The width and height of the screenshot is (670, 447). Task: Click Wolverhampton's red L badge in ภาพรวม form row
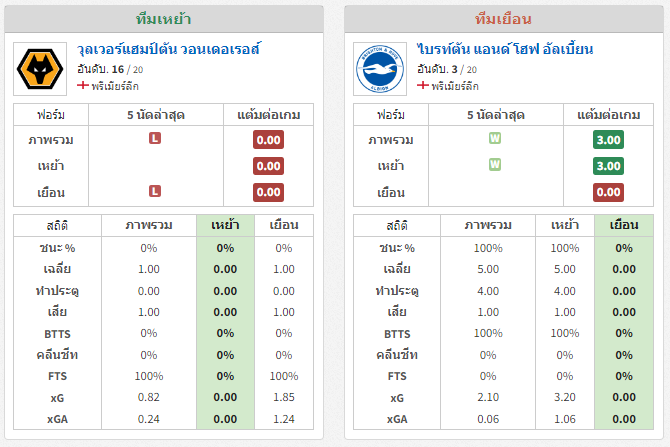click(155, 138)
